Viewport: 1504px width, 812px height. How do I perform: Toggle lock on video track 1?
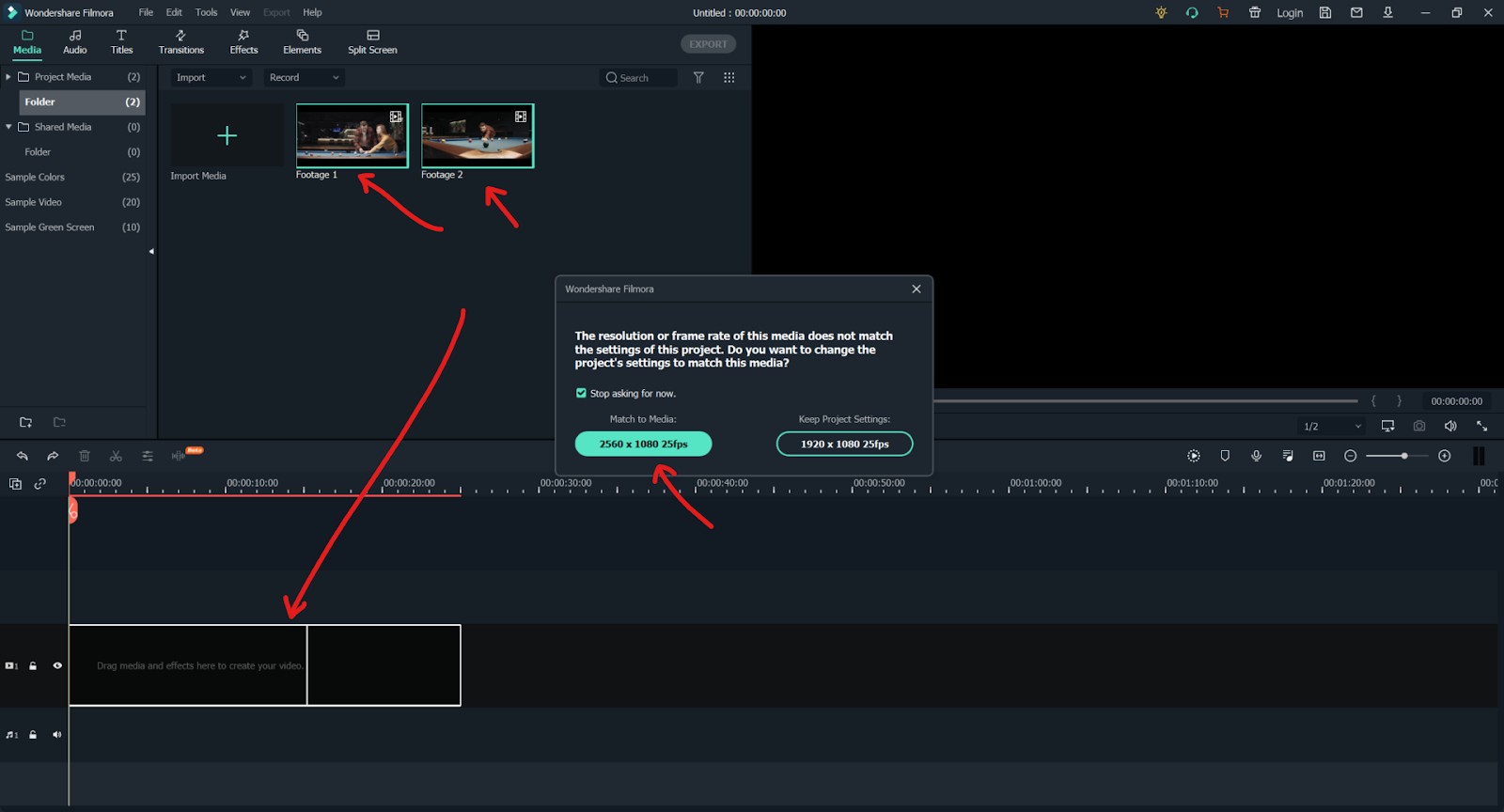click(33, 665)
